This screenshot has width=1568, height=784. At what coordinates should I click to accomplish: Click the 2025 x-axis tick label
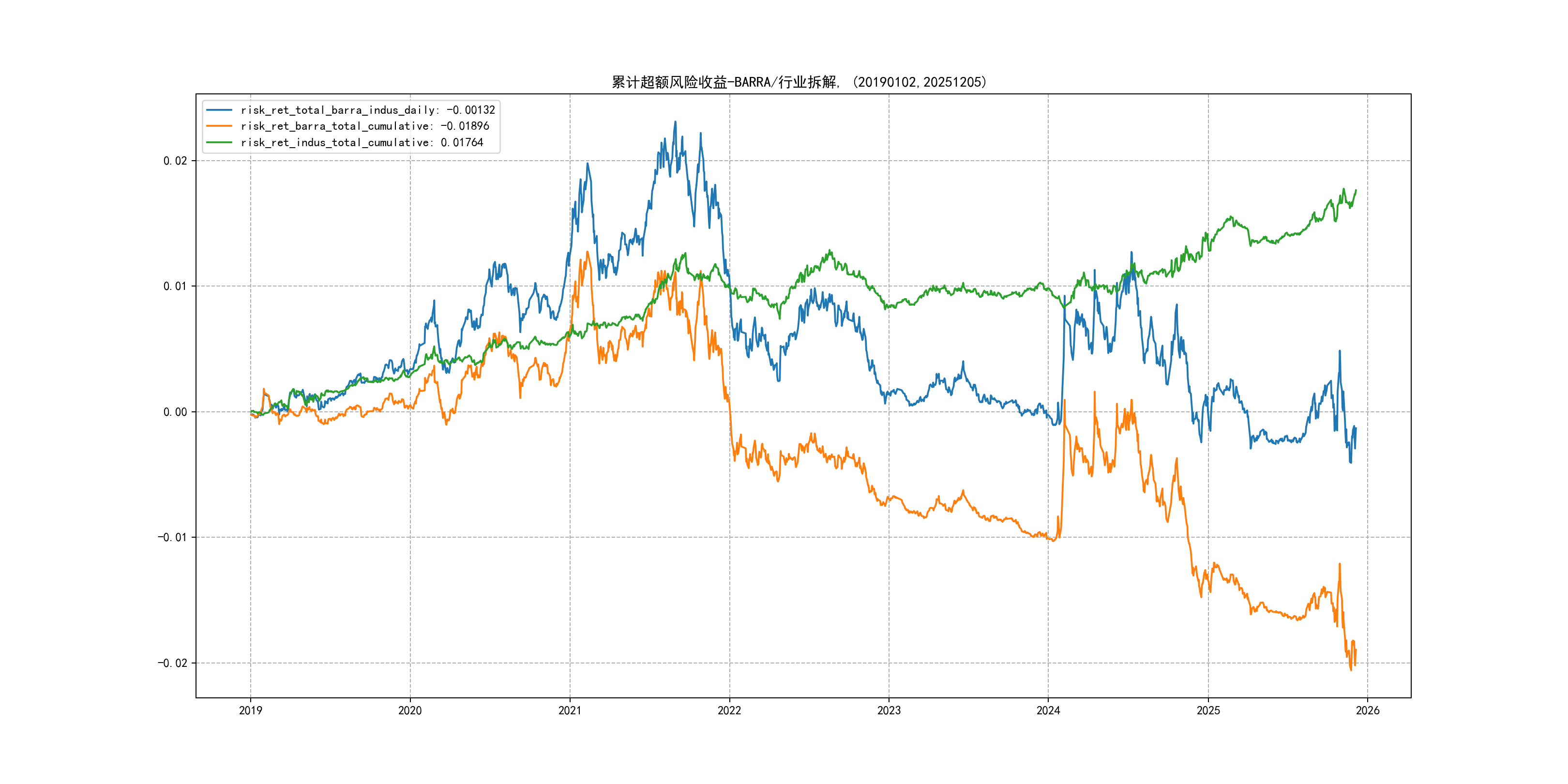tap(1208, 710)
